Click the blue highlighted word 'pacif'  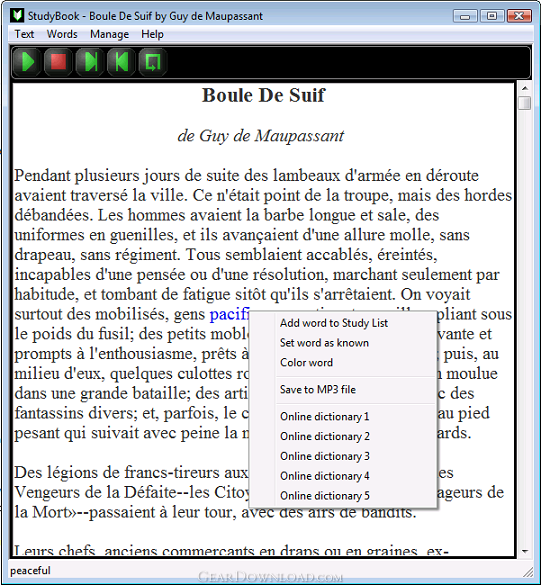tap(229, 314)
